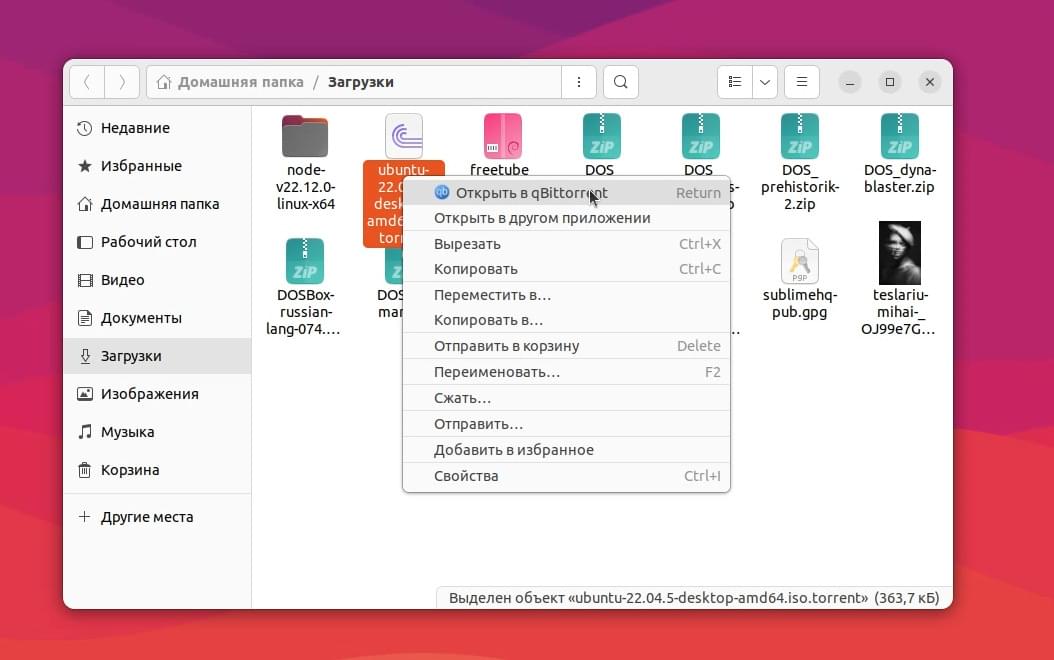Choose Добавить в избранное
This screenshot has width=1054, height=660.
(x=566, y=450)
